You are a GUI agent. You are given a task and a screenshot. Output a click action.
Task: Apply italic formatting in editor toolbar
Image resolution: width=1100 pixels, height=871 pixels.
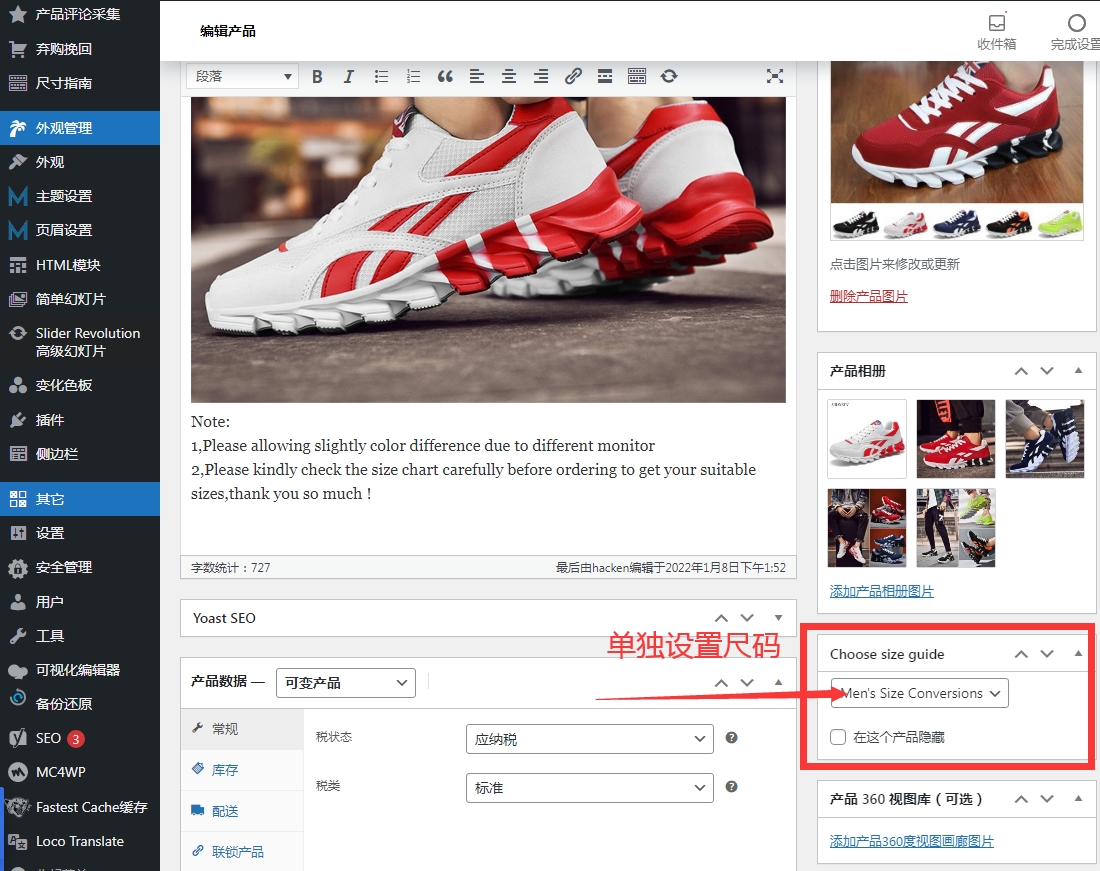click(x=349, y=76)
